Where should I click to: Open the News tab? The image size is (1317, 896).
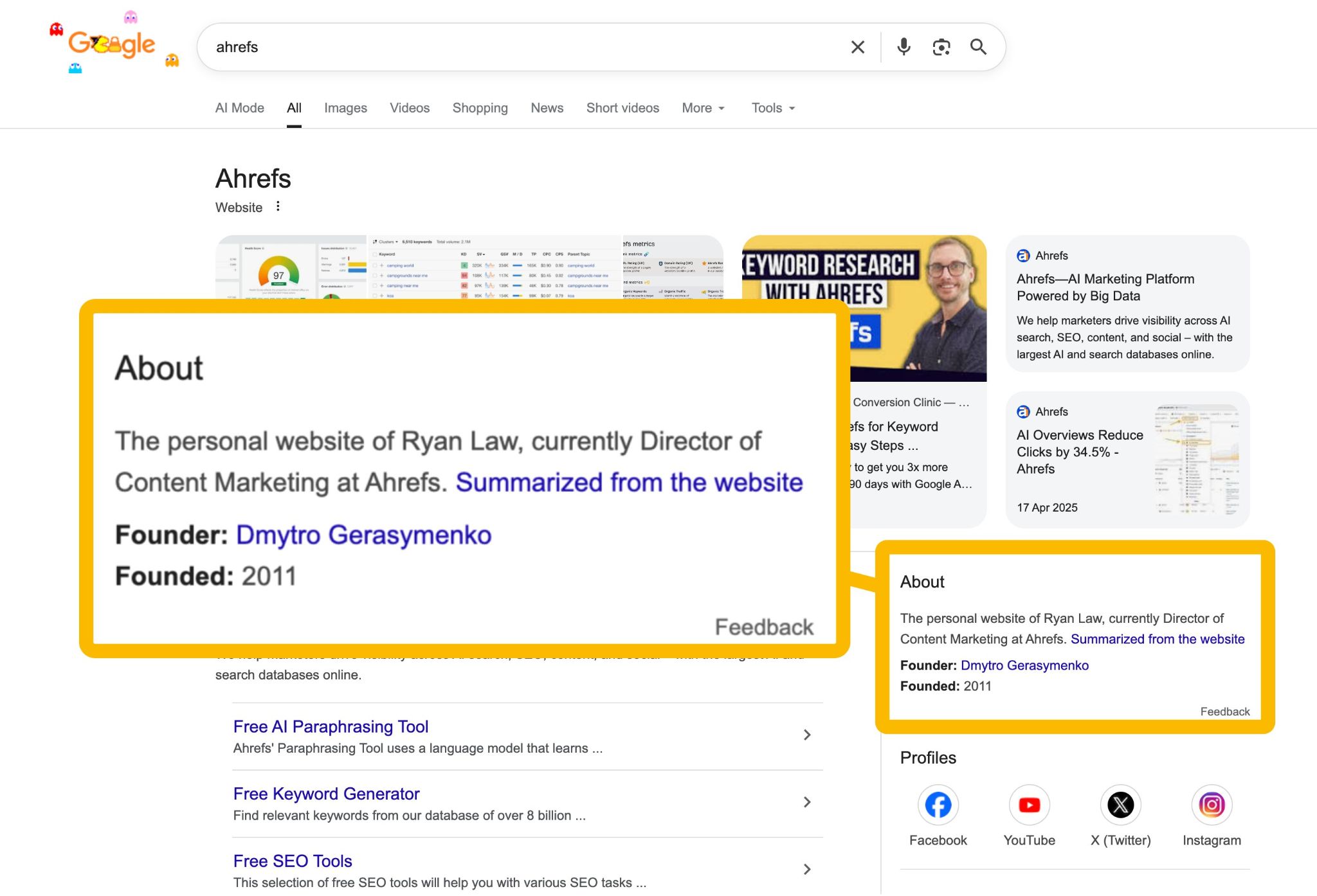(x=547, y=108)
